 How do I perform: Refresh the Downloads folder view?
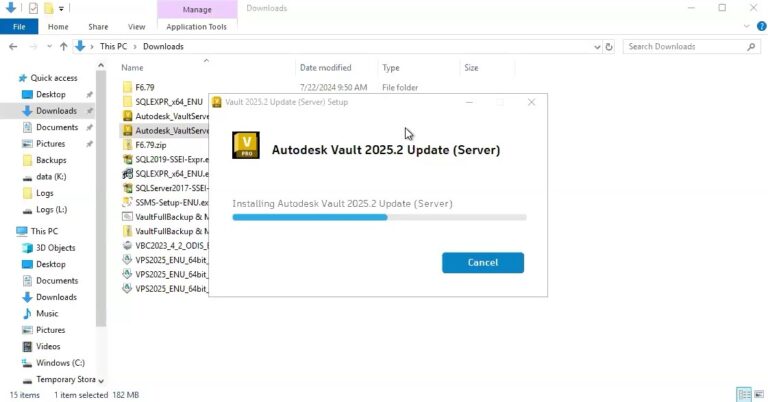(609, 47)
